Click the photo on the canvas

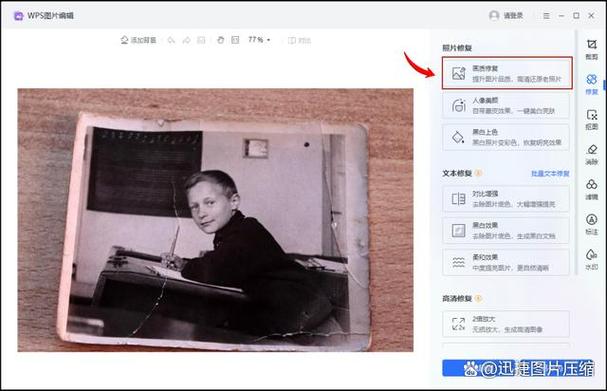tap(215, 220)
